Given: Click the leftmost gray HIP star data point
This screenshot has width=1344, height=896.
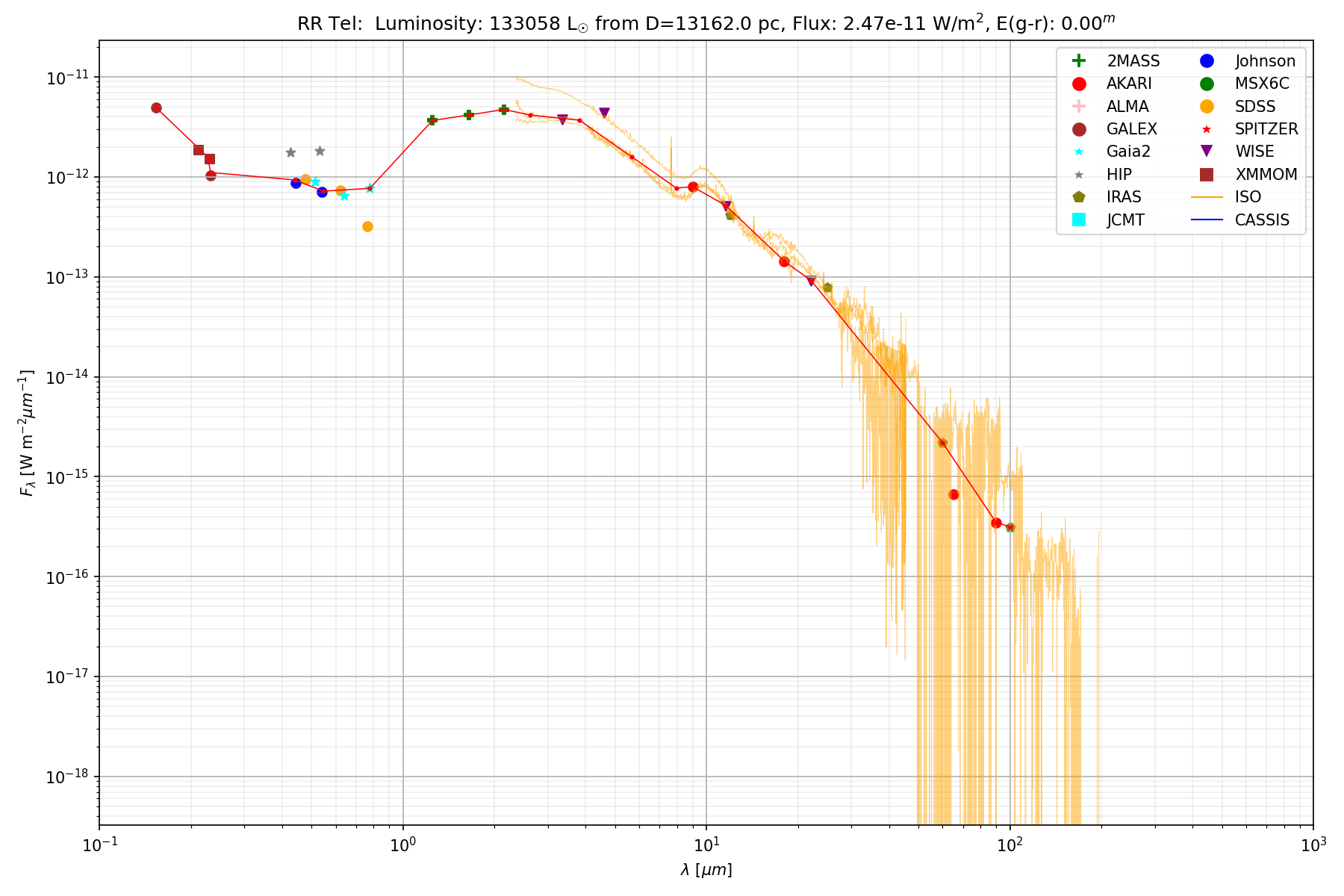Looking at the screenshot, I should click(290, 152).
